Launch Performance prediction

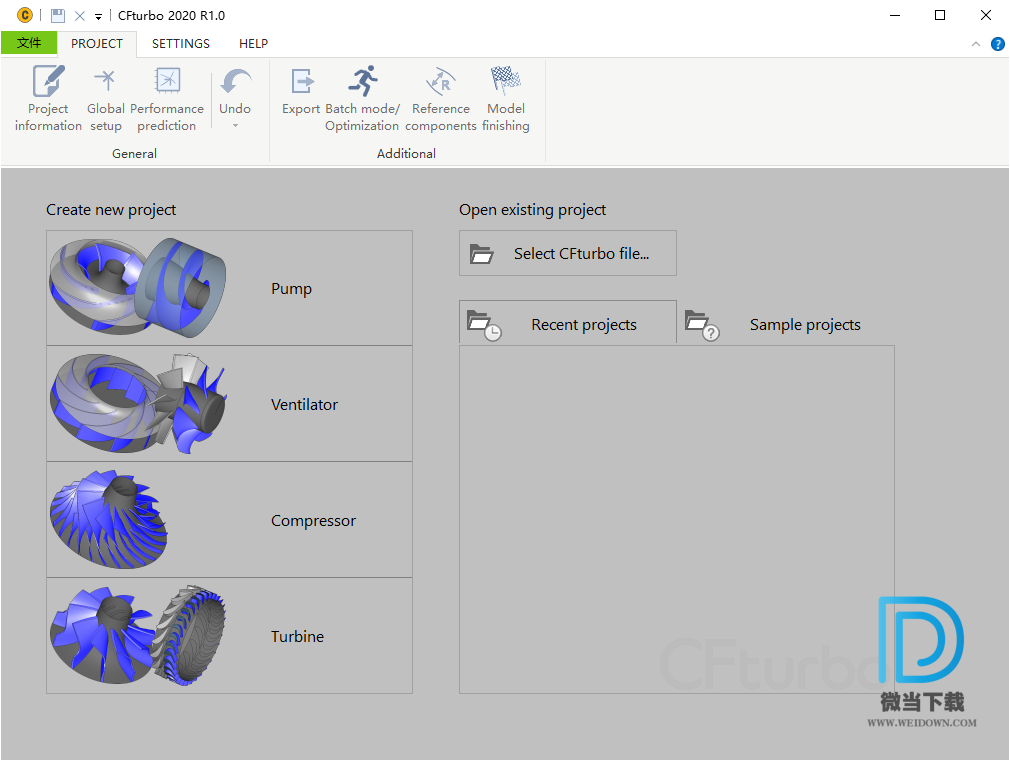click(167, 99)
